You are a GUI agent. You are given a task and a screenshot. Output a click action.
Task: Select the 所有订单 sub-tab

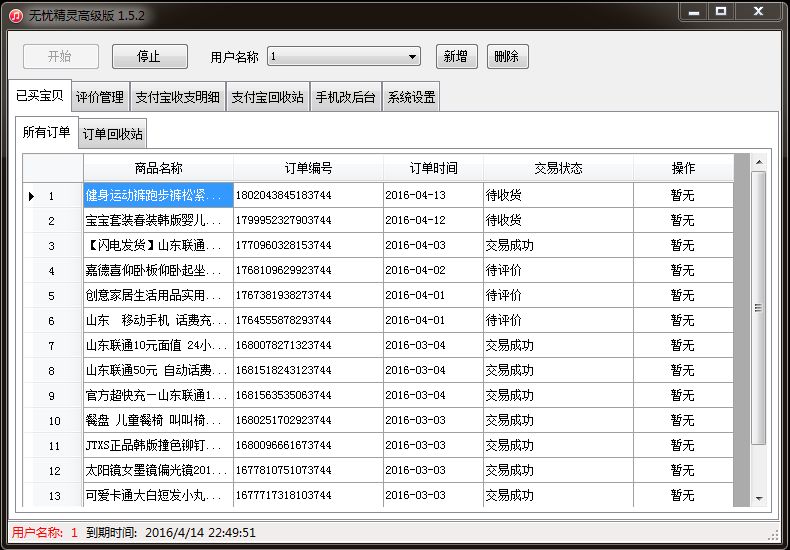click(46, 132)
